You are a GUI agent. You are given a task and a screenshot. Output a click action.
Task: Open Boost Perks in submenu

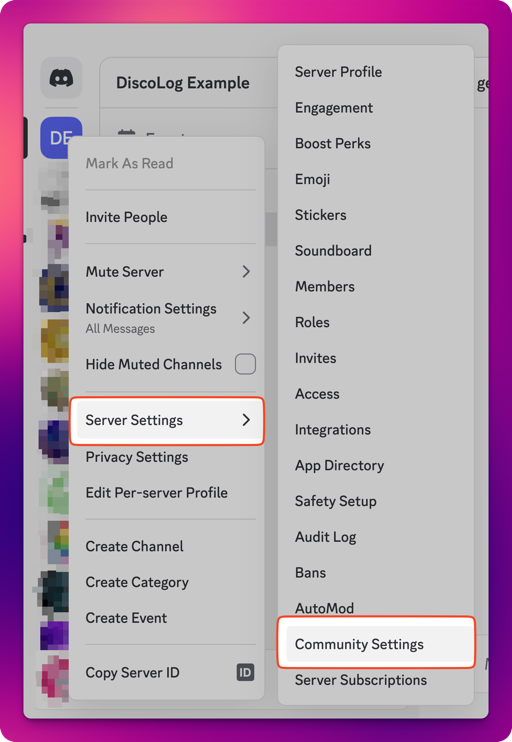pos(376,143)
